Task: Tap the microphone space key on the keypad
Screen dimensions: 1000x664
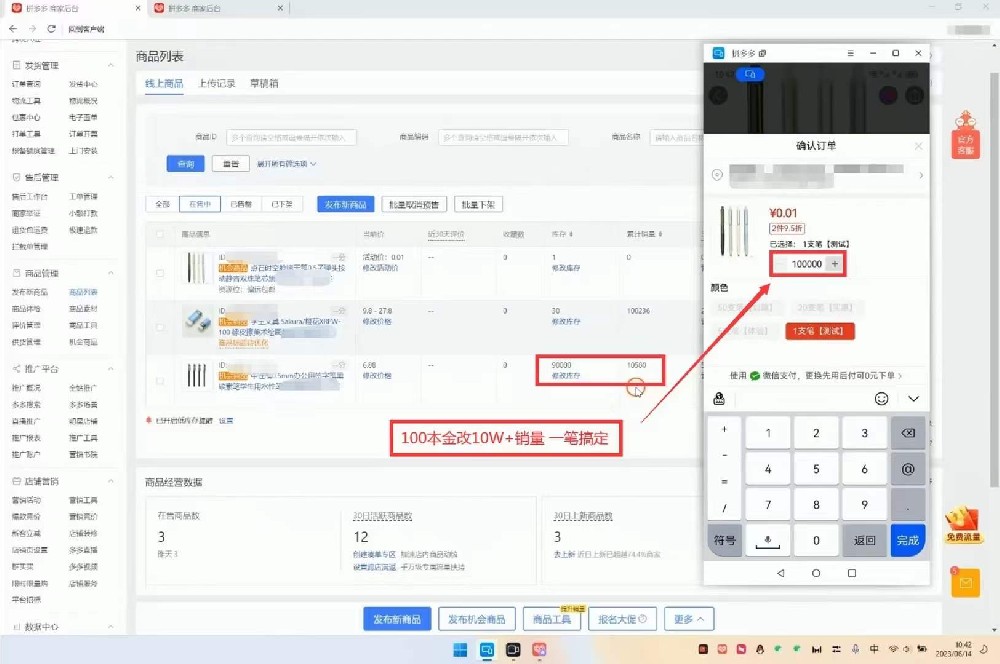Action: [x=767, y=540]
